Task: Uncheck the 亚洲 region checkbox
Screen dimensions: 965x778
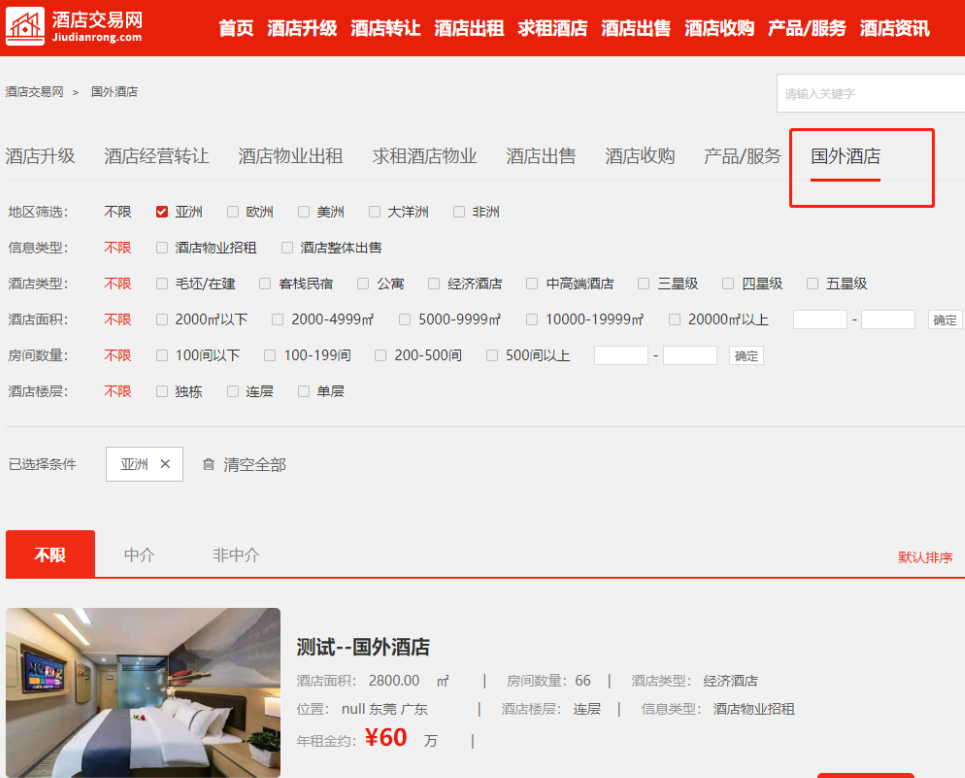Action: click(162, 212)
